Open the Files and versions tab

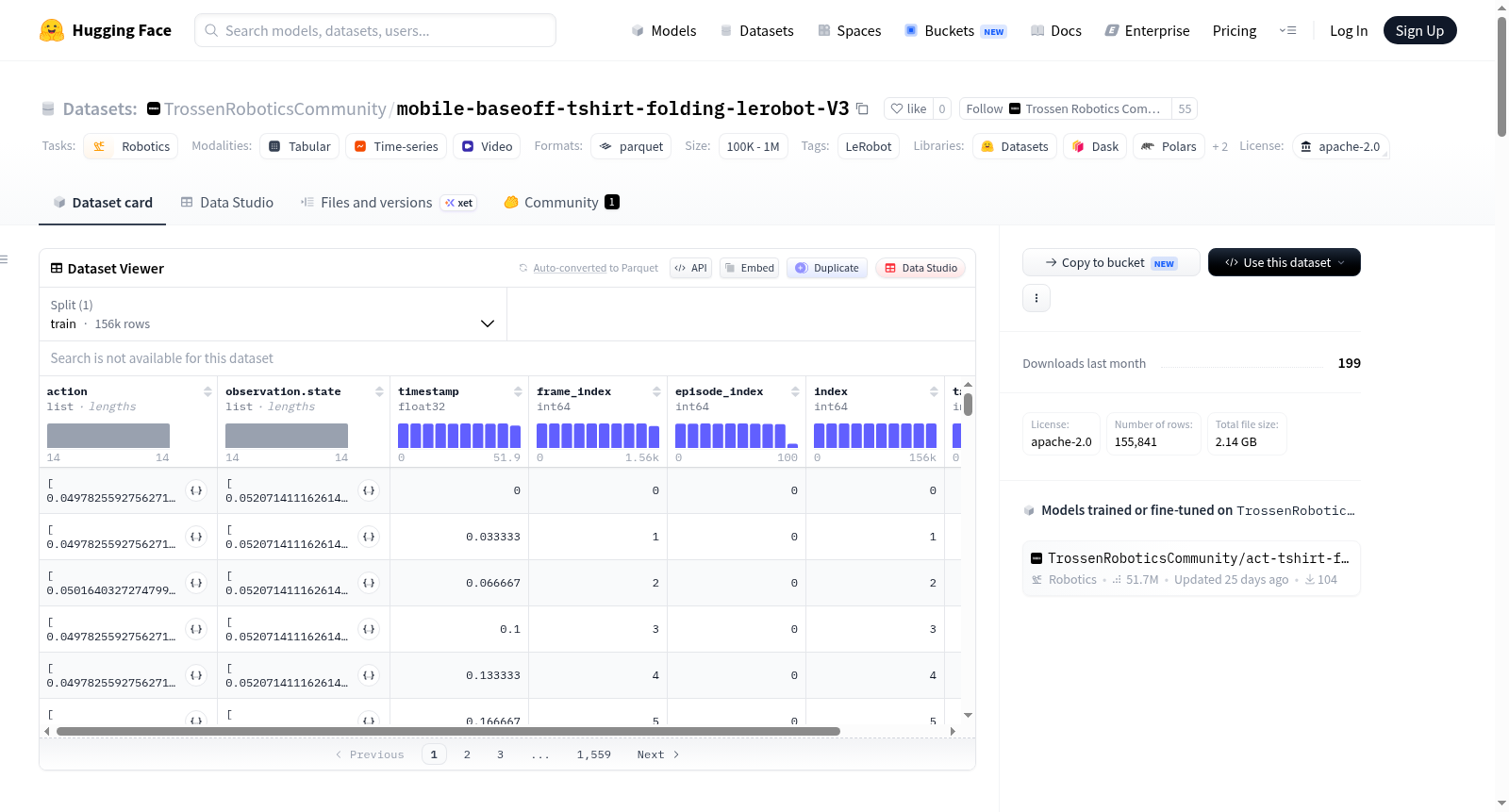[x=389, y=203]
